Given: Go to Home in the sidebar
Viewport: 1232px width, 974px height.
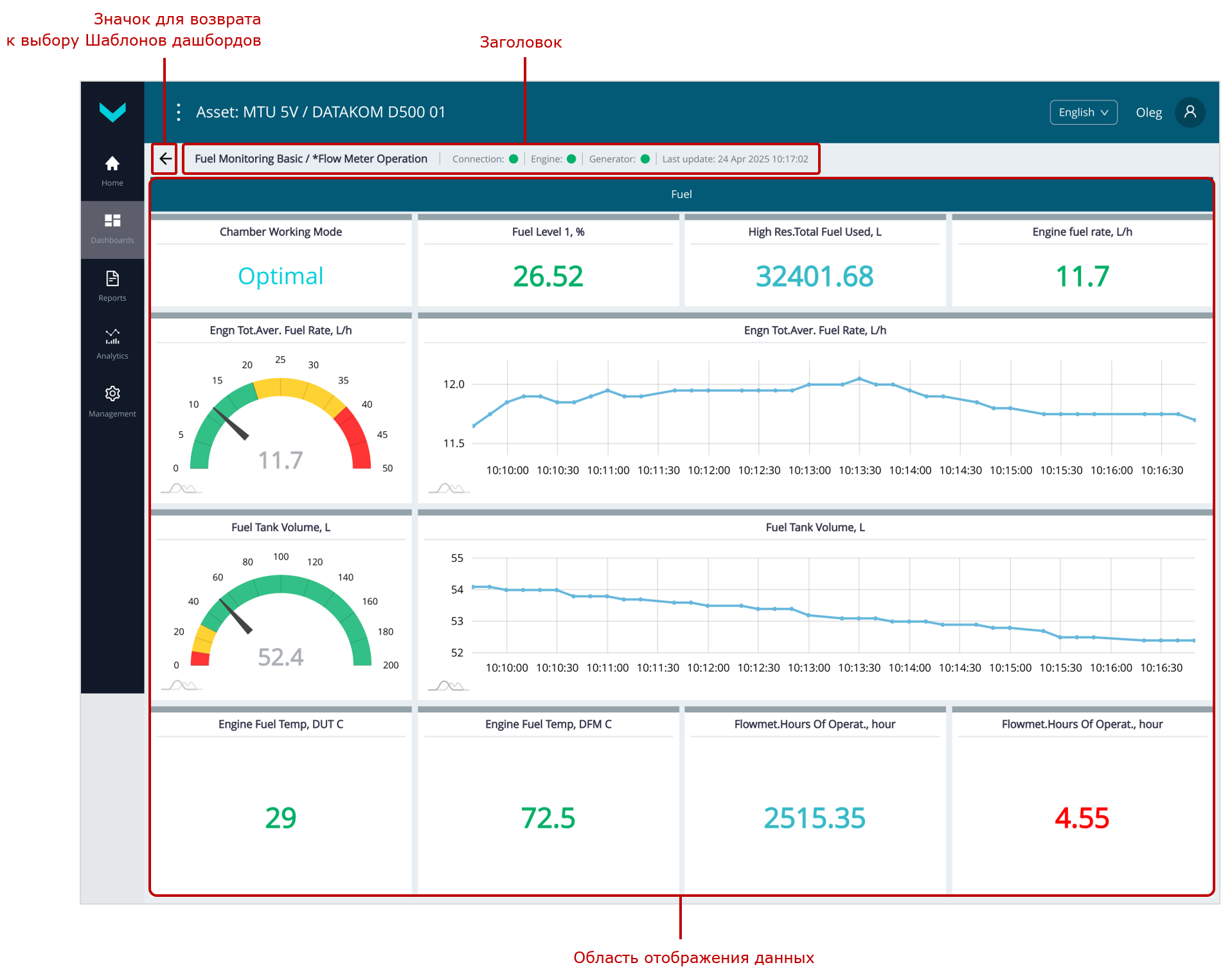Looking at the screenshot, I should 112,170.
